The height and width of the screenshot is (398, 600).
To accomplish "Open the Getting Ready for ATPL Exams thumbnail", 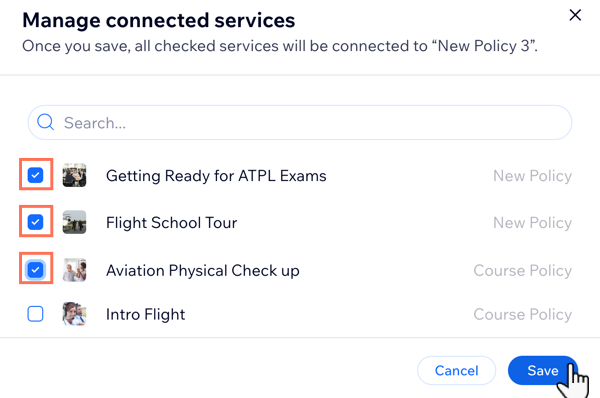I will point(74,175).
